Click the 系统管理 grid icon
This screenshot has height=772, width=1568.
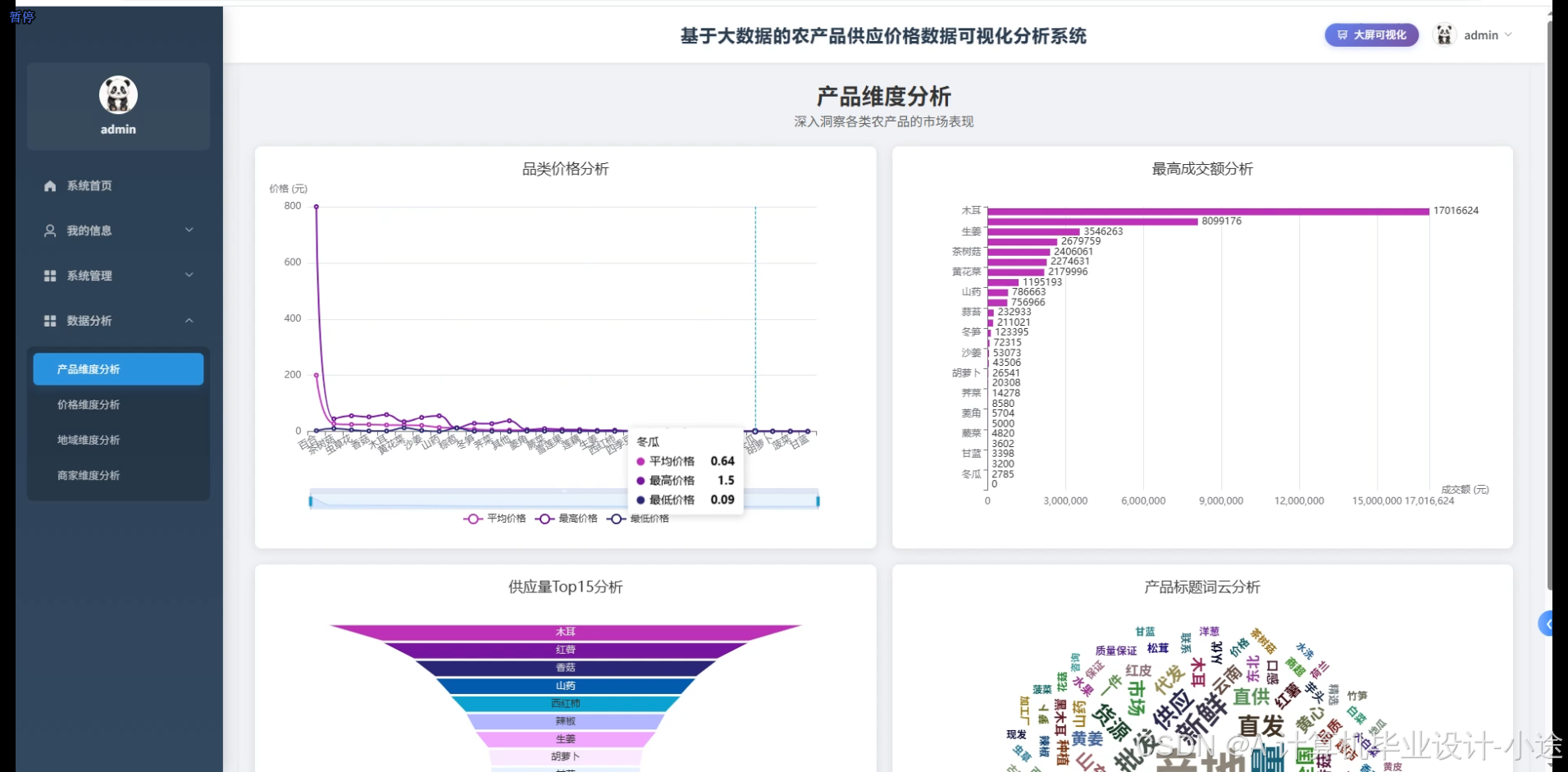pos(50,276)
